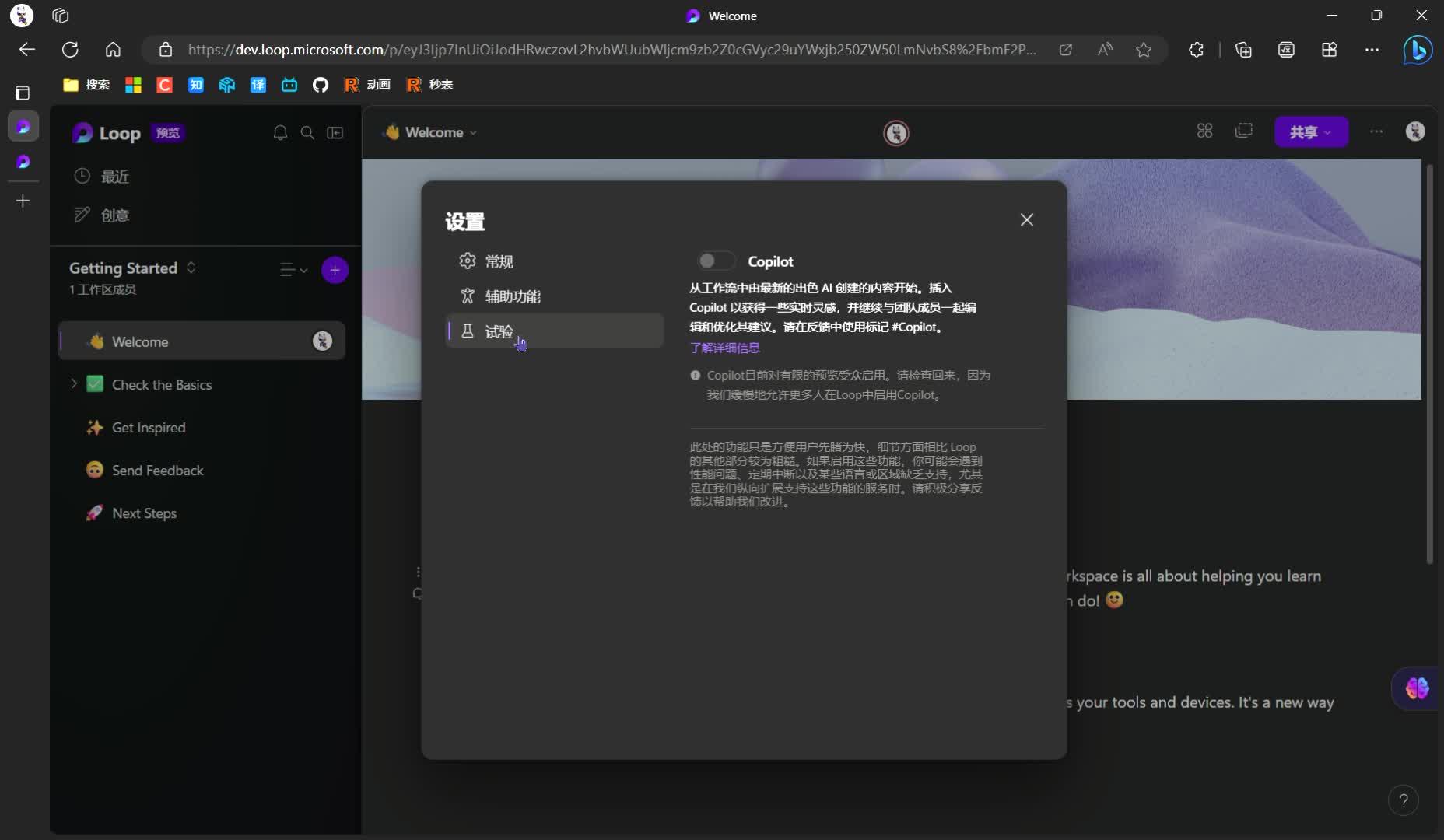Expand the Check the Basics page
Viewport: 1444px width, 840px height.
(73, 383)
